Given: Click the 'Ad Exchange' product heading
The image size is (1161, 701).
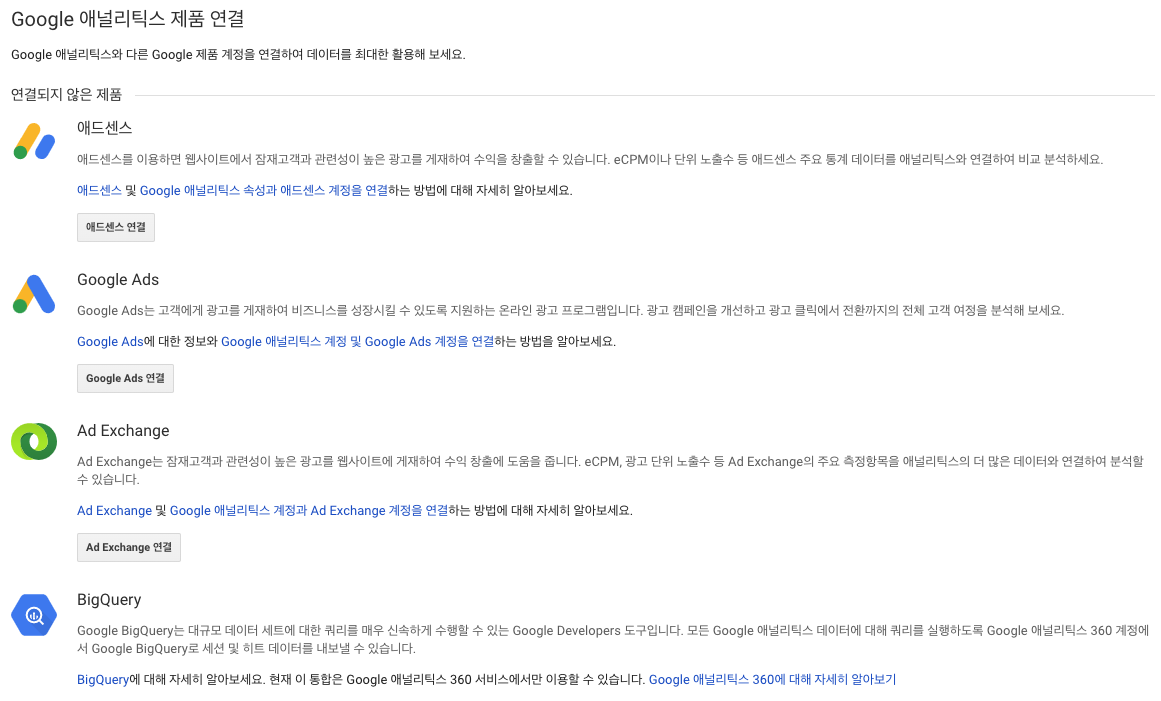Looking at the screenshot, I should [x=123, y=431].
